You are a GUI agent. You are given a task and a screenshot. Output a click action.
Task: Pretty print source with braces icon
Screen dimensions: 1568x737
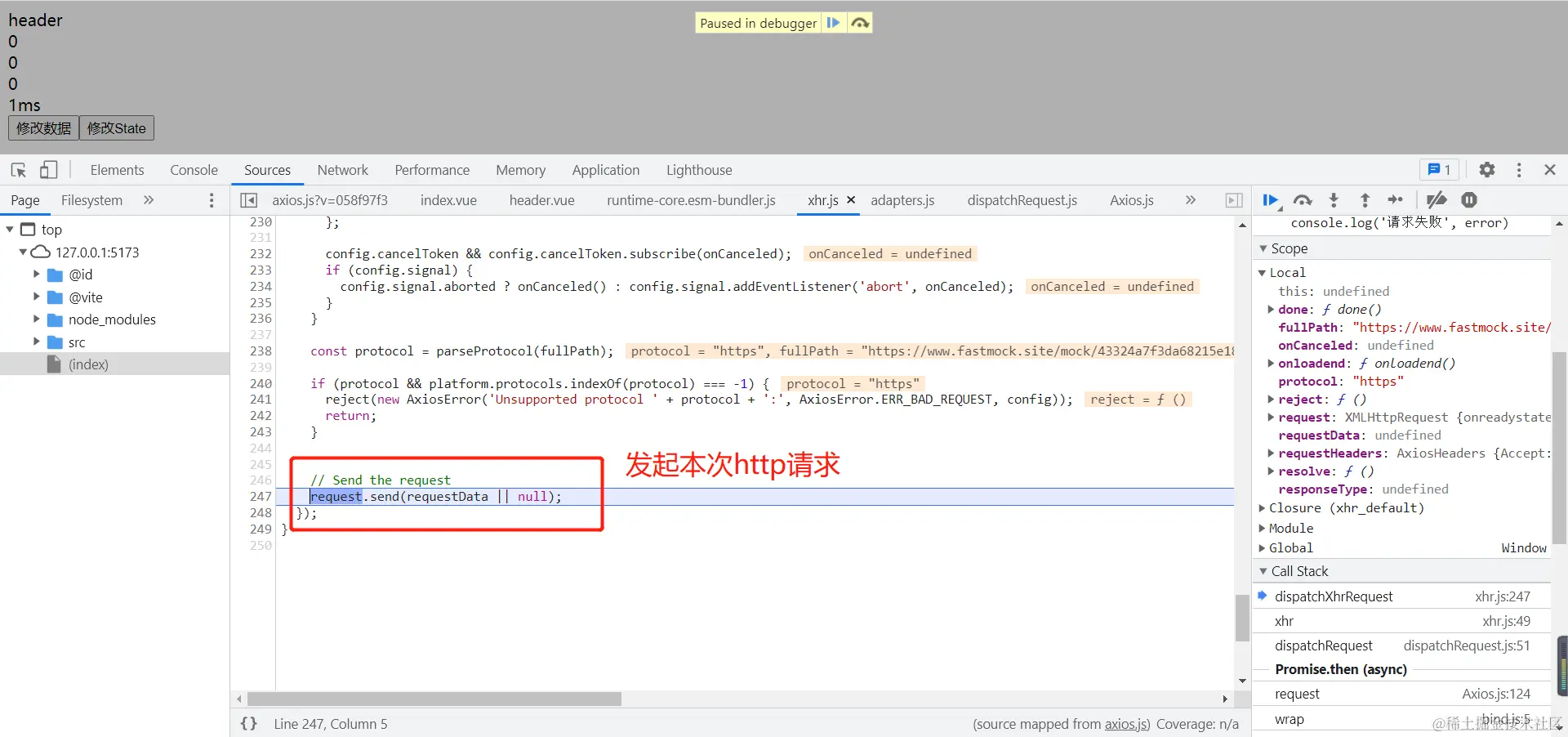(249, 723)
